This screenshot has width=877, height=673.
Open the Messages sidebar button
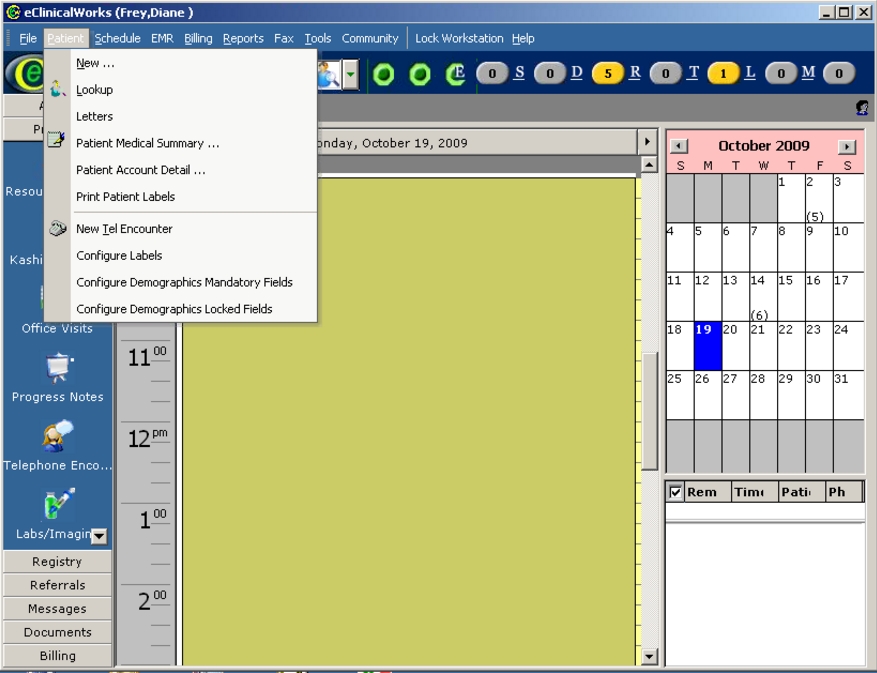pos(57,609)
